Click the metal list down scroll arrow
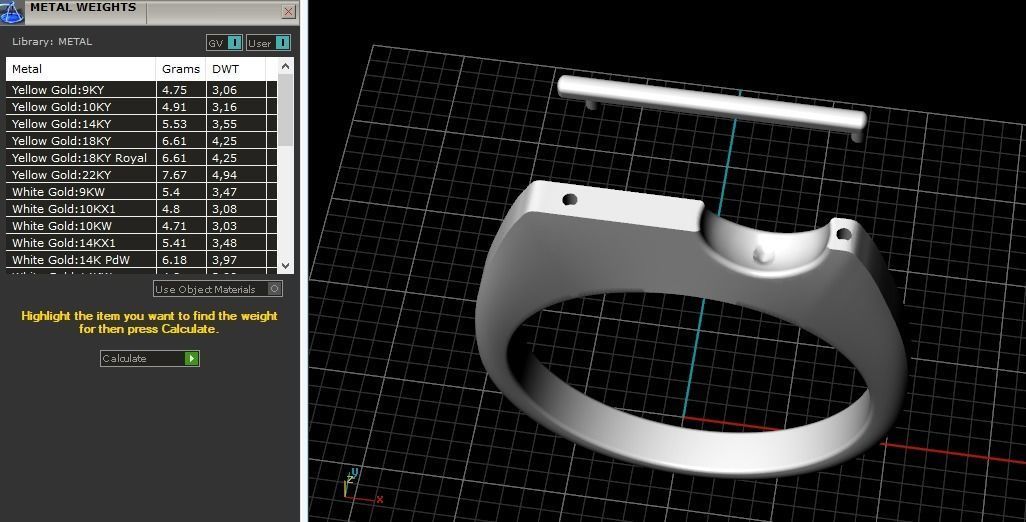This screenshot has height=522, width=1026. (285, 266)
